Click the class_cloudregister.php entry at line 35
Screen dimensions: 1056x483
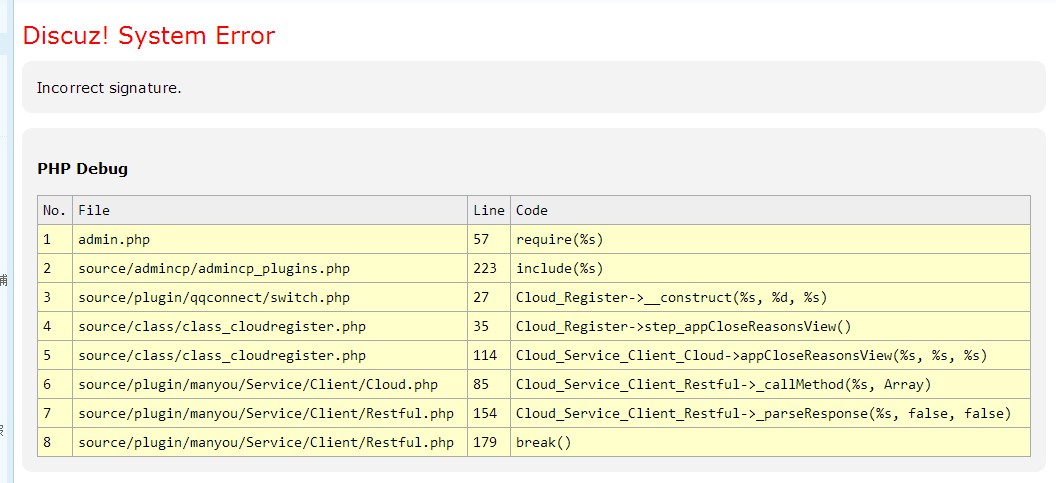pyautogui.click(x=222, y=326)
